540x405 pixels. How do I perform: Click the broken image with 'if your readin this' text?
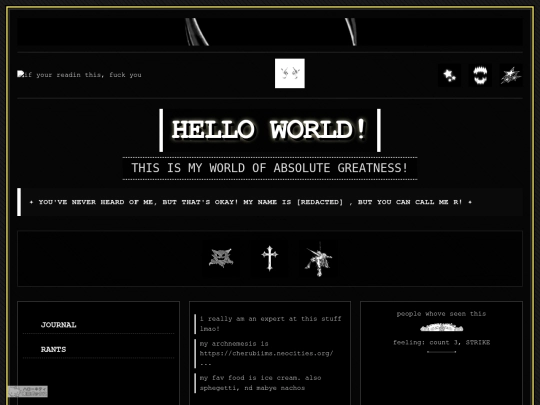pyautogui.click(x=80, y=74)
